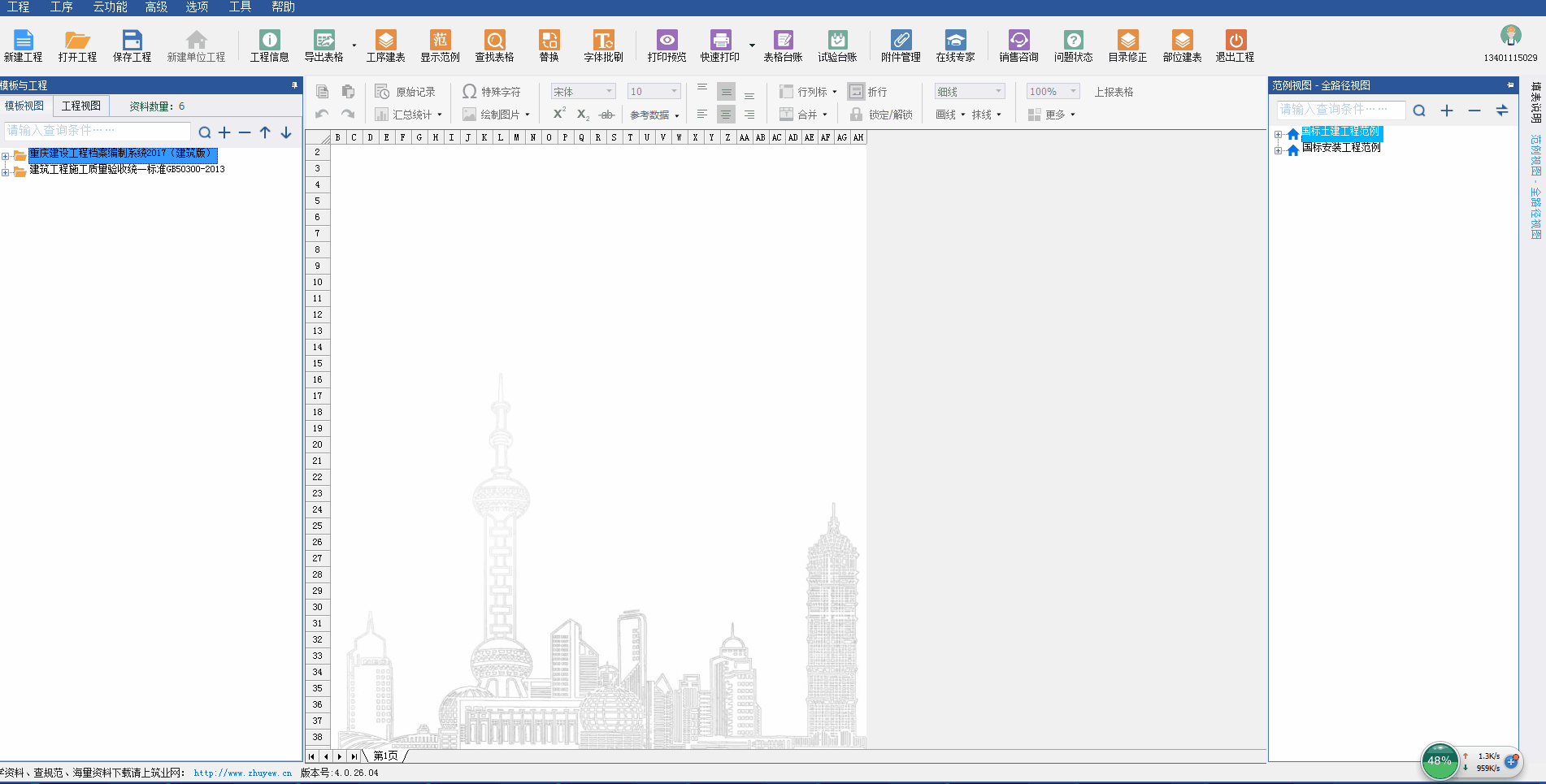Switch to the 工程视图 tab

pyautogui.click(x=81, y=106)
